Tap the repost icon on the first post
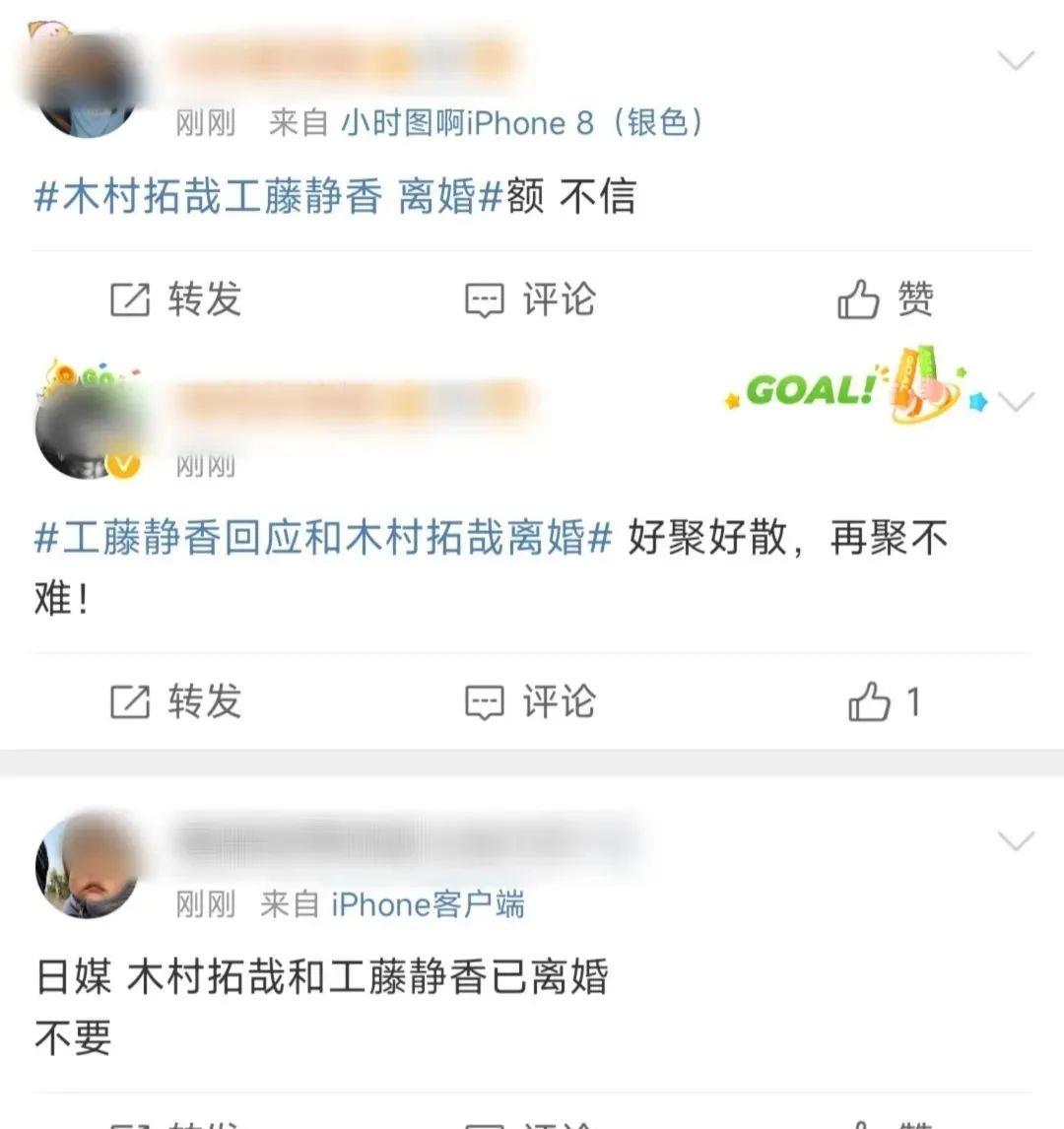The width and height of the screenshot is (1064, 1129). click(130, 299)
